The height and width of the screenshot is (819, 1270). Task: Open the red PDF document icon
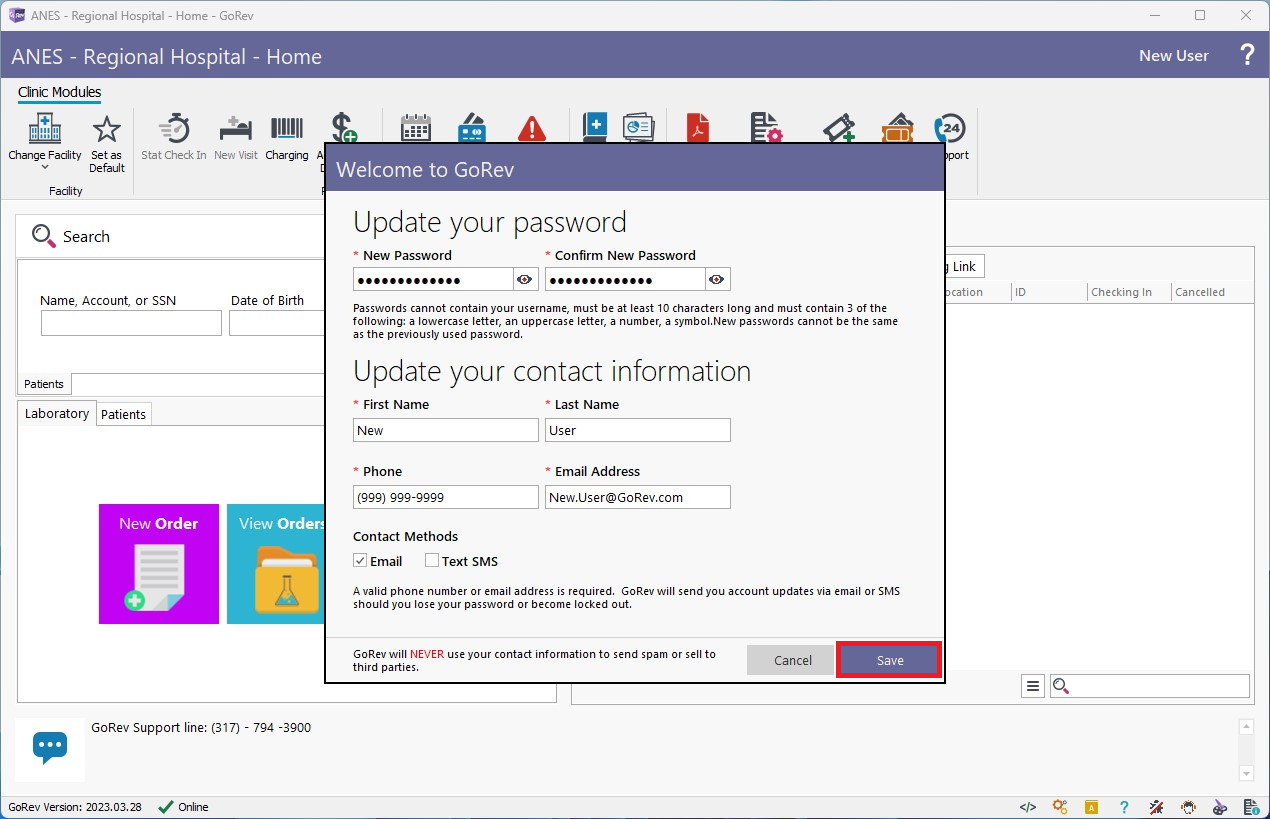(698, 128)
